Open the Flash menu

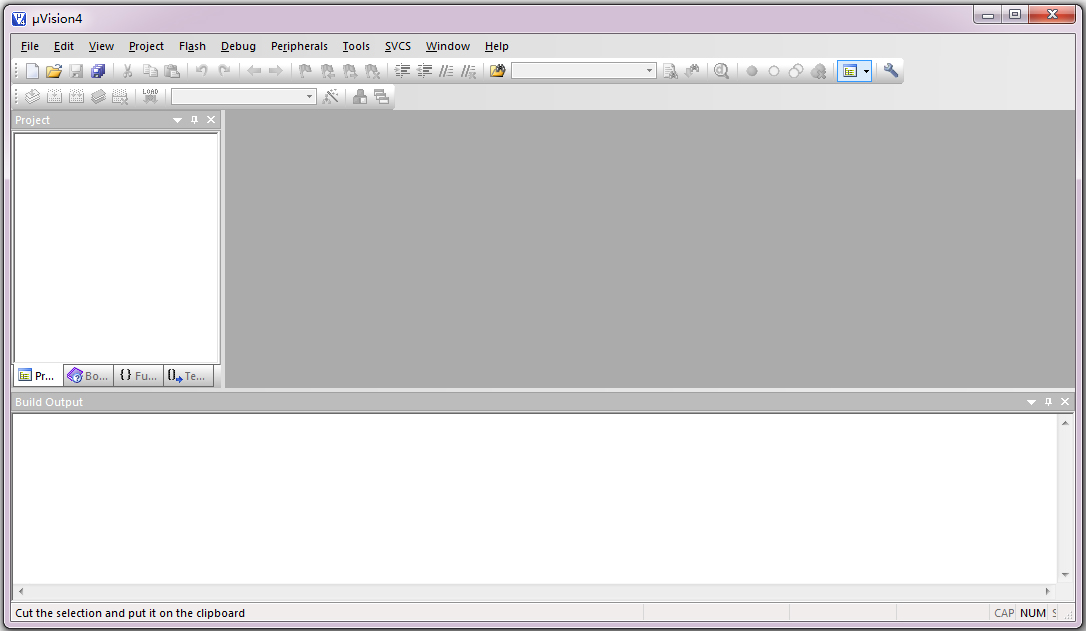[x=192, y=46]
